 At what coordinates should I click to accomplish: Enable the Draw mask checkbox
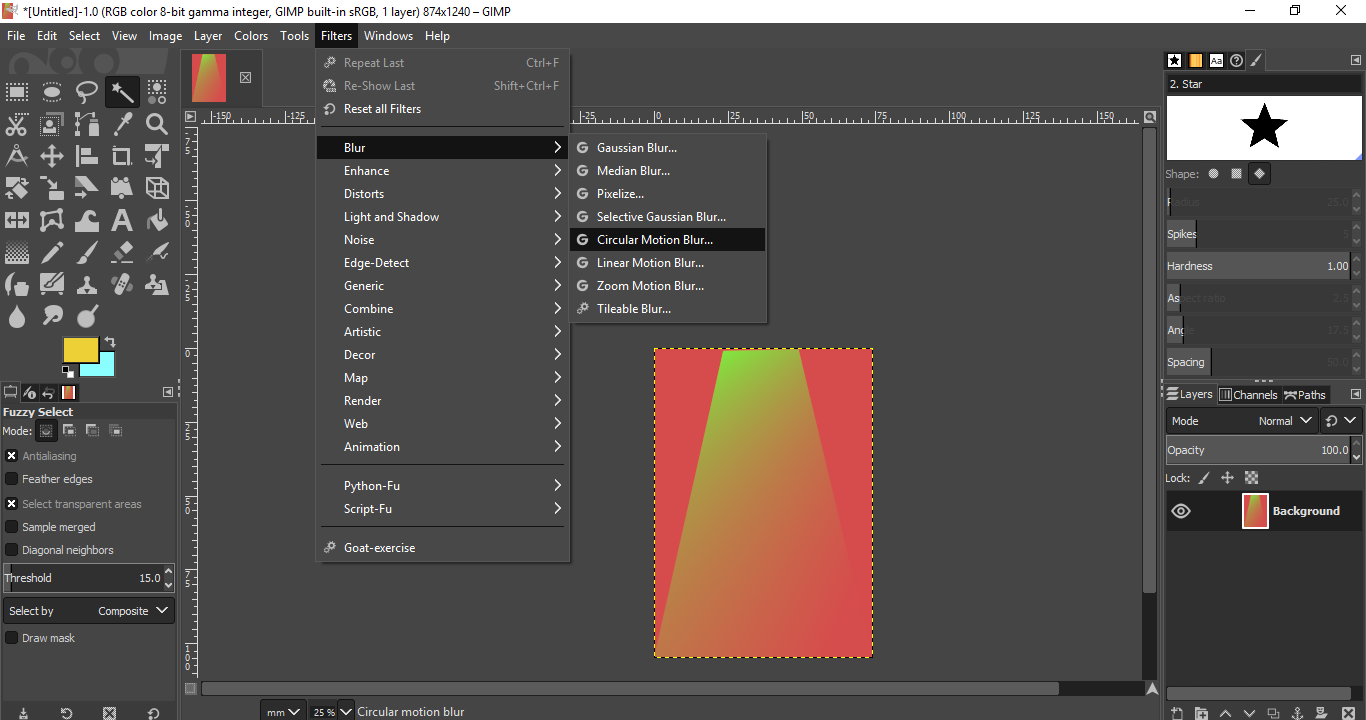(12, 638)
